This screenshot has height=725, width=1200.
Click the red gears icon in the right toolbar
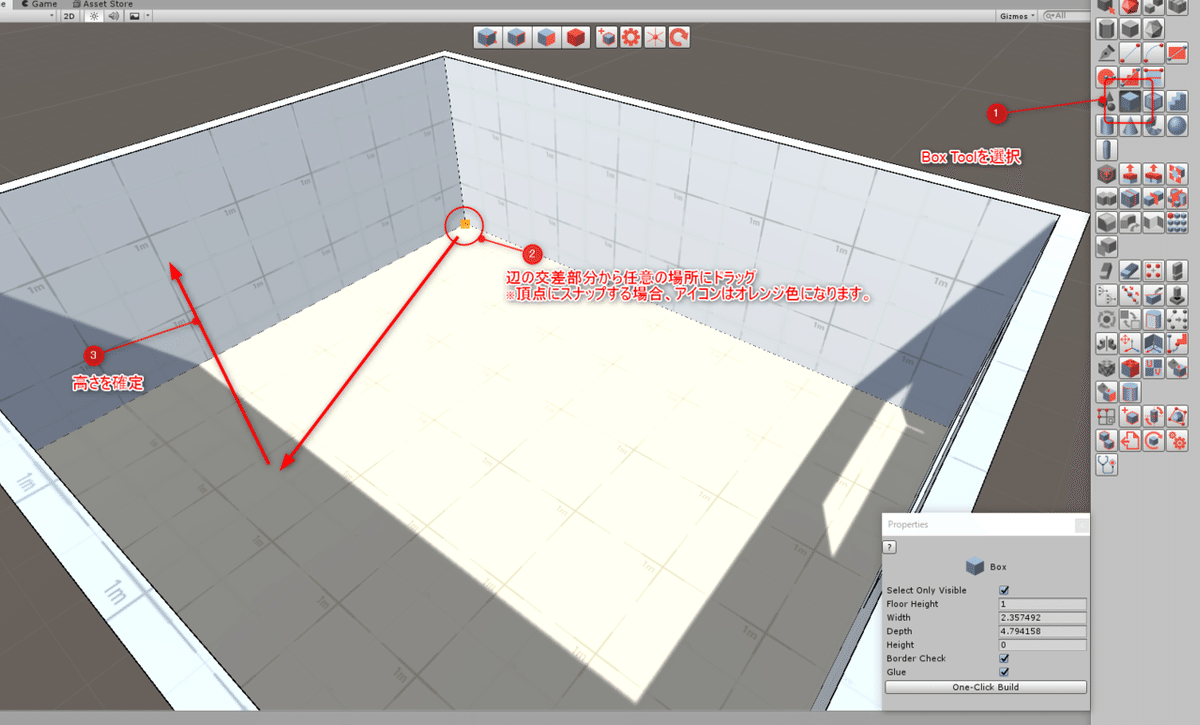click(x=1177, y=440)
